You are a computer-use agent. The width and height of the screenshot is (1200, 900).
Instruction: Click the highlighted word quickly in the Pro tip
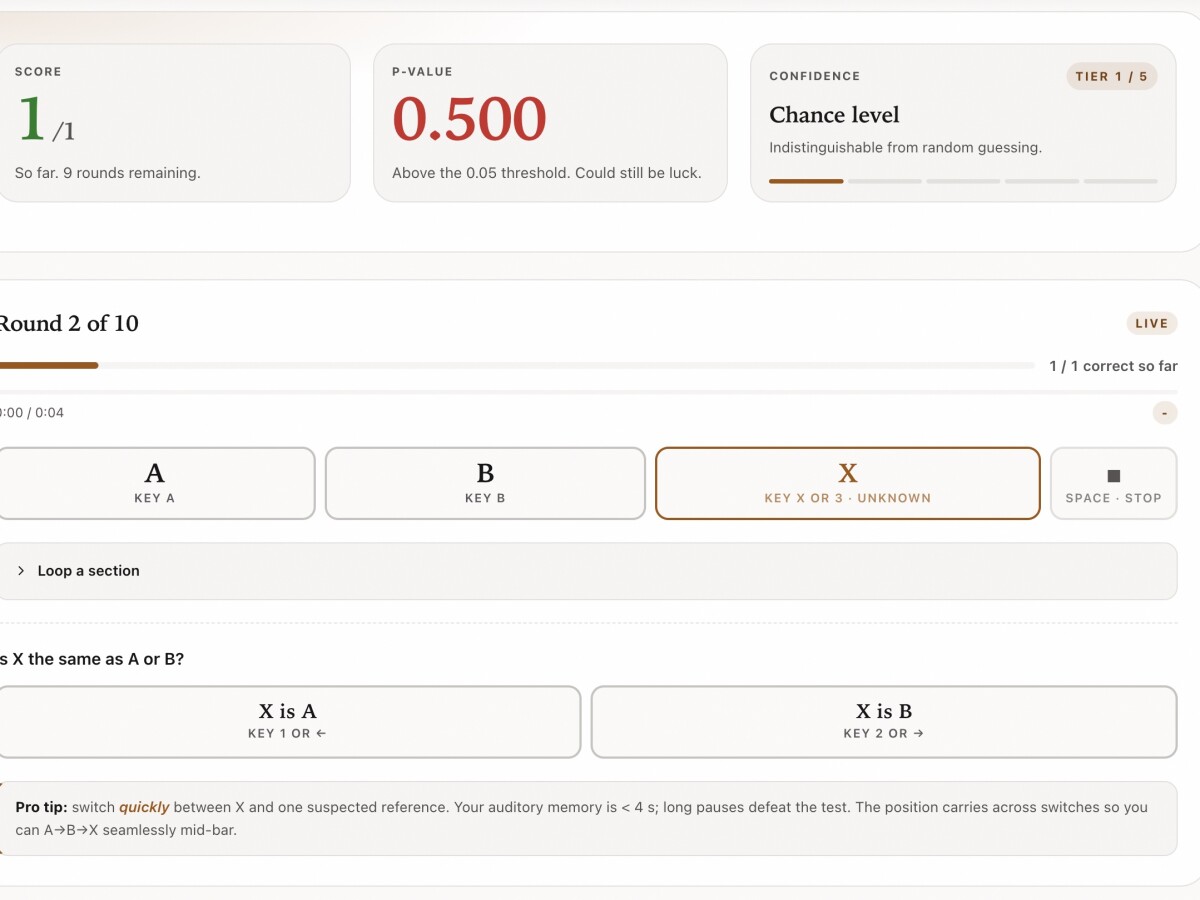144,807
